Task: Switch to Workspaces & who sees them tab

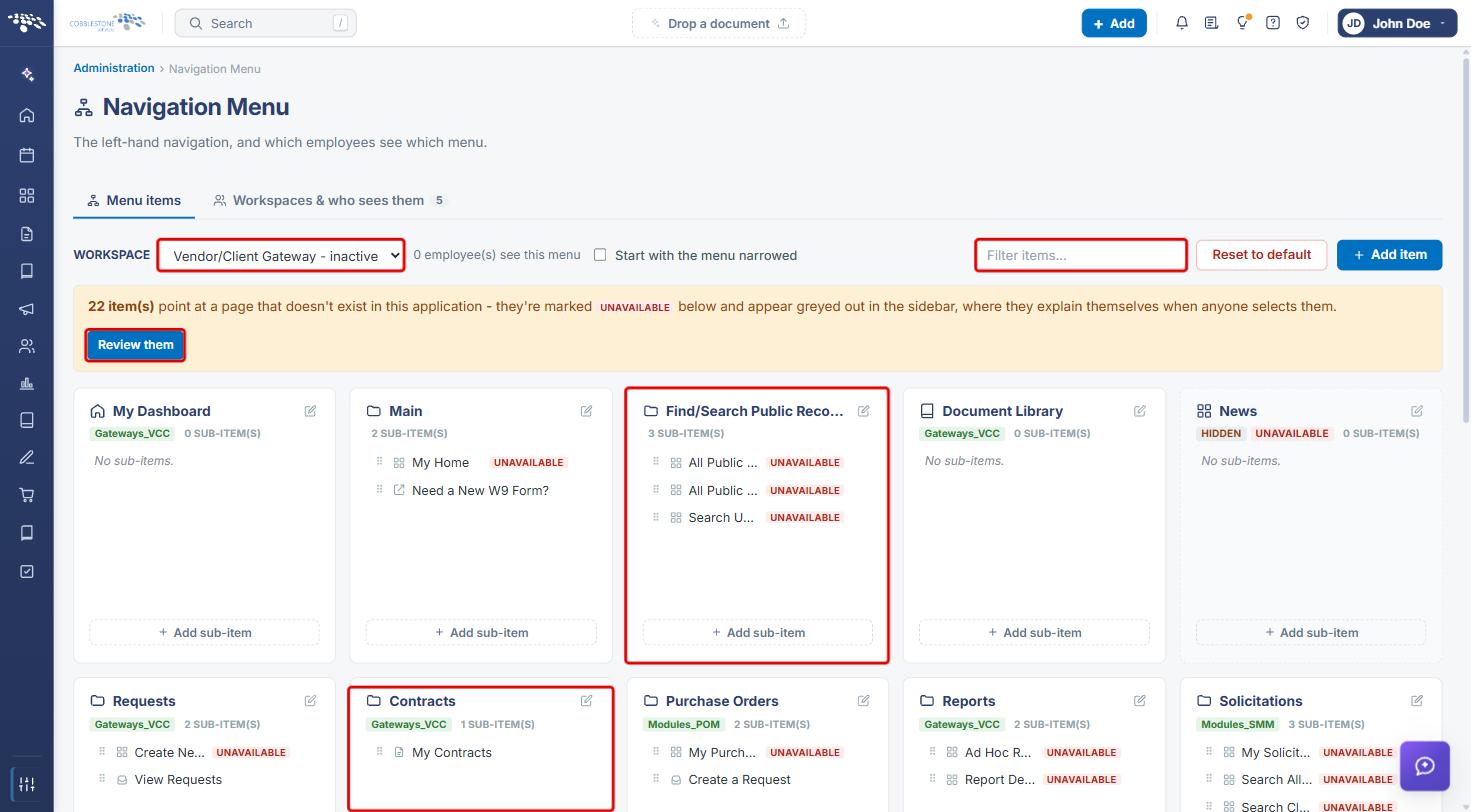Action: [x=329, y=200]
